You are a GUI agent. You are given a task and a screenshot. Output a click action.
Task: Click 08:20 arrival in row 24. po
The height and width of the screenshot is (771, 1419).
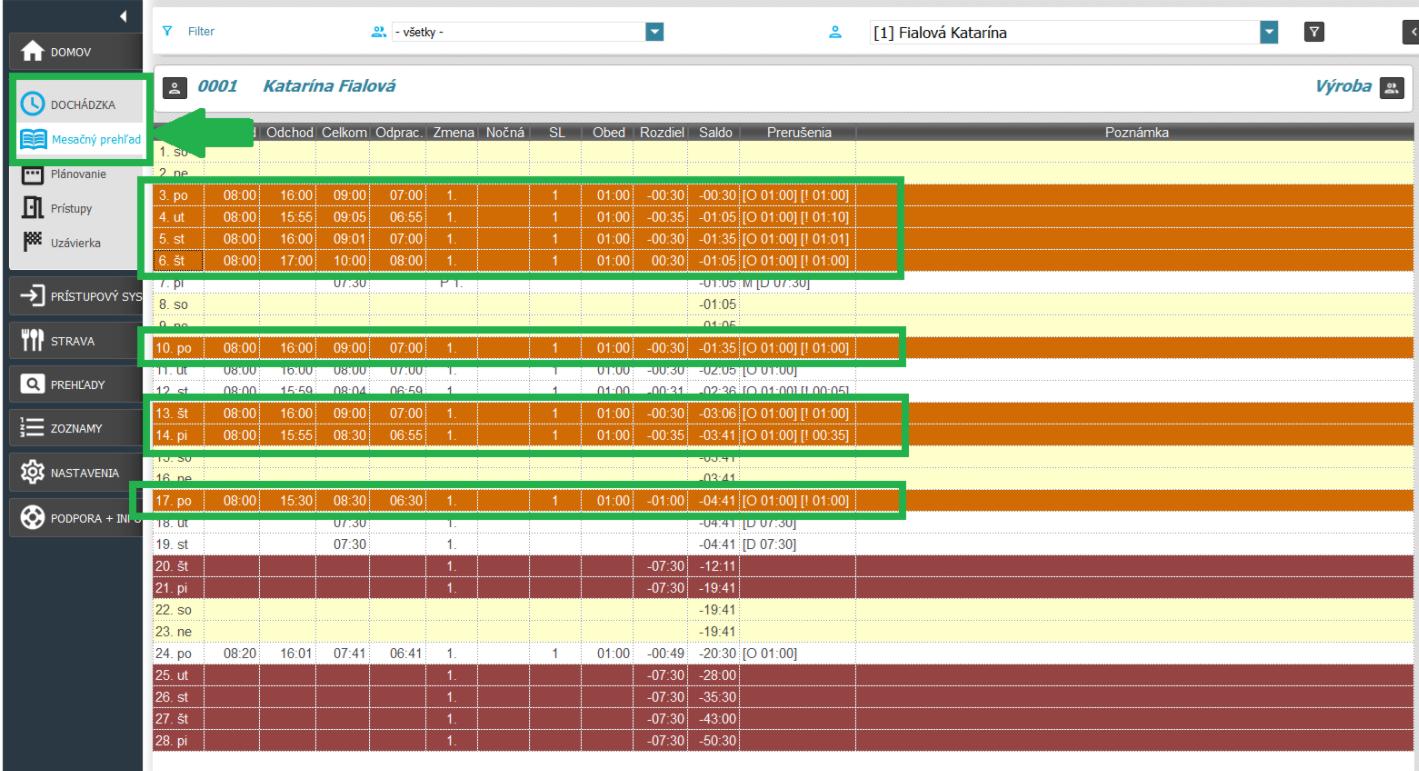241,653
